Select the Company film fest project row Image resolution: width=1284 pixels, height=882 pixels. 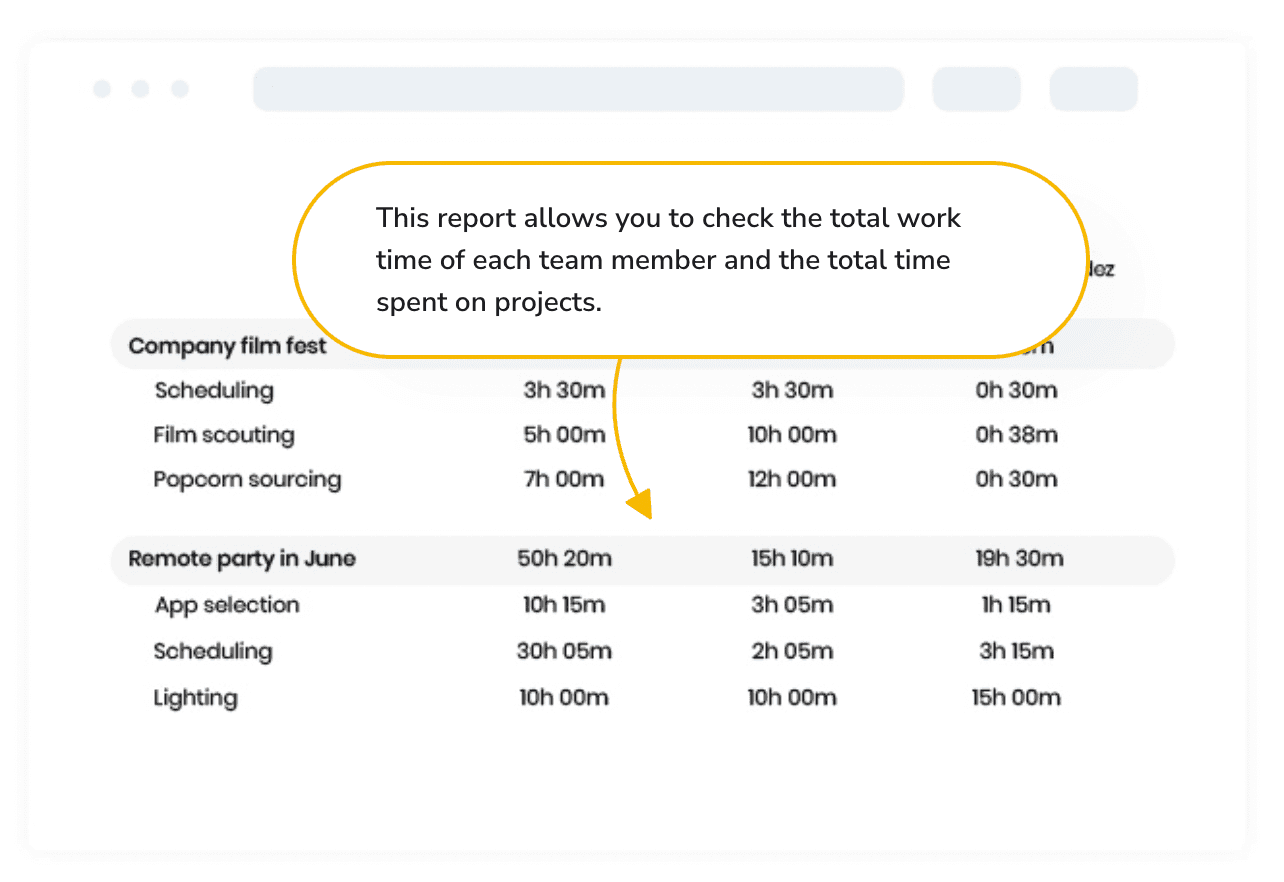[x=642, y=345]
